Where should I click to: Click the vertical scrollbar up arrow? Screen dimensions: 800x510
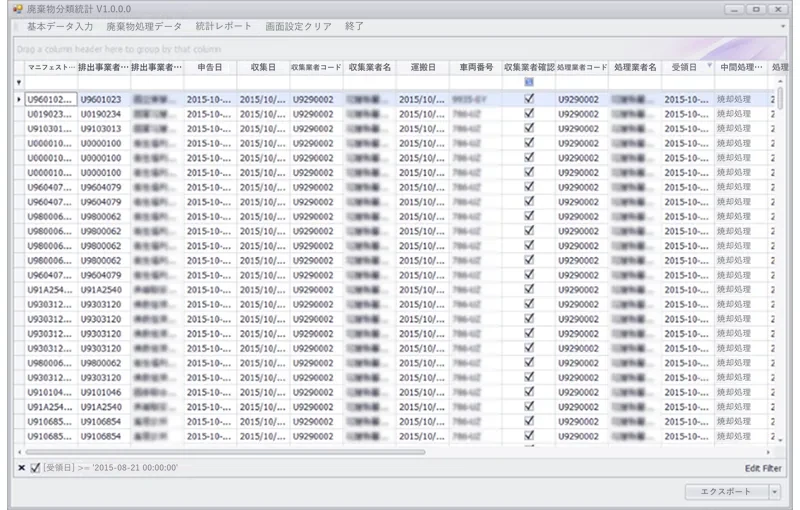point(780,82)
